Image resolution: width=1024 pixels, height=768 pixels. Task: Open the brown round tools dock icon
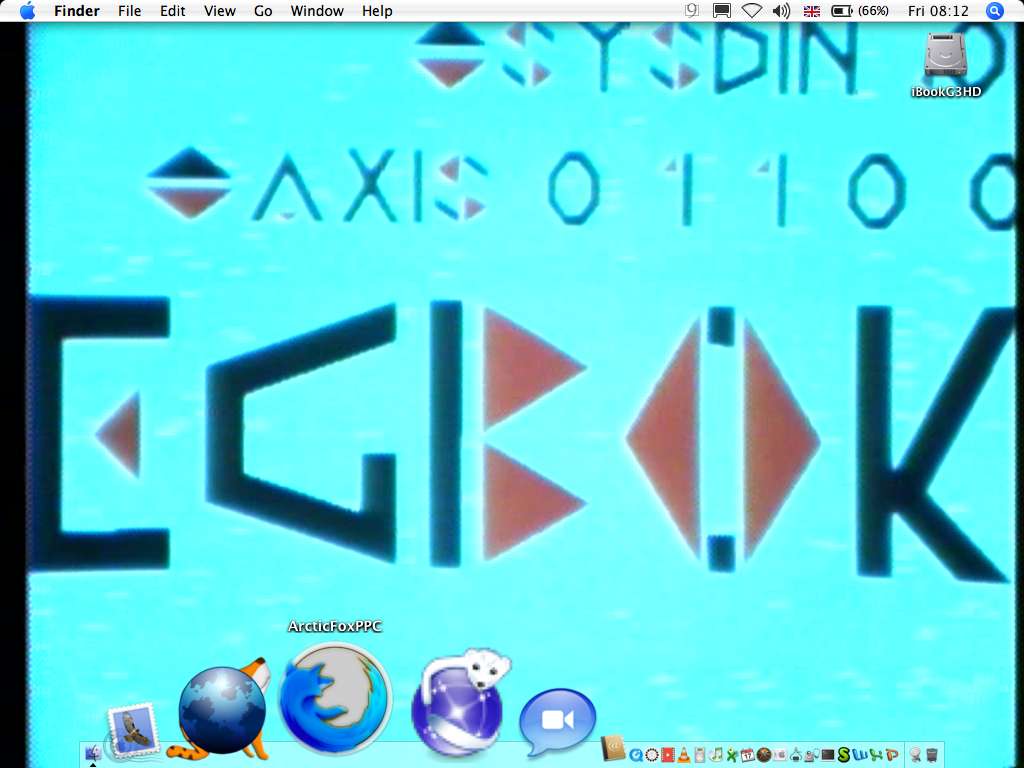coord(764,755)
